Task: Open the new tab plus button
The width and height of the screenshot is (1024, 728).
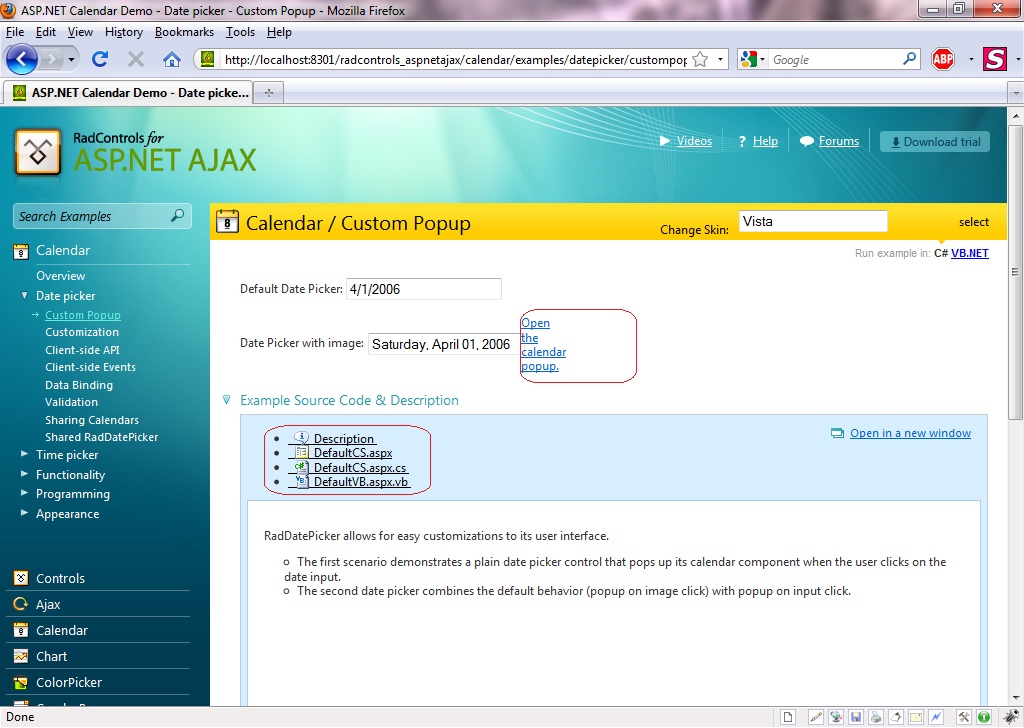Action: pyautogui.click(x=268, y=93)
